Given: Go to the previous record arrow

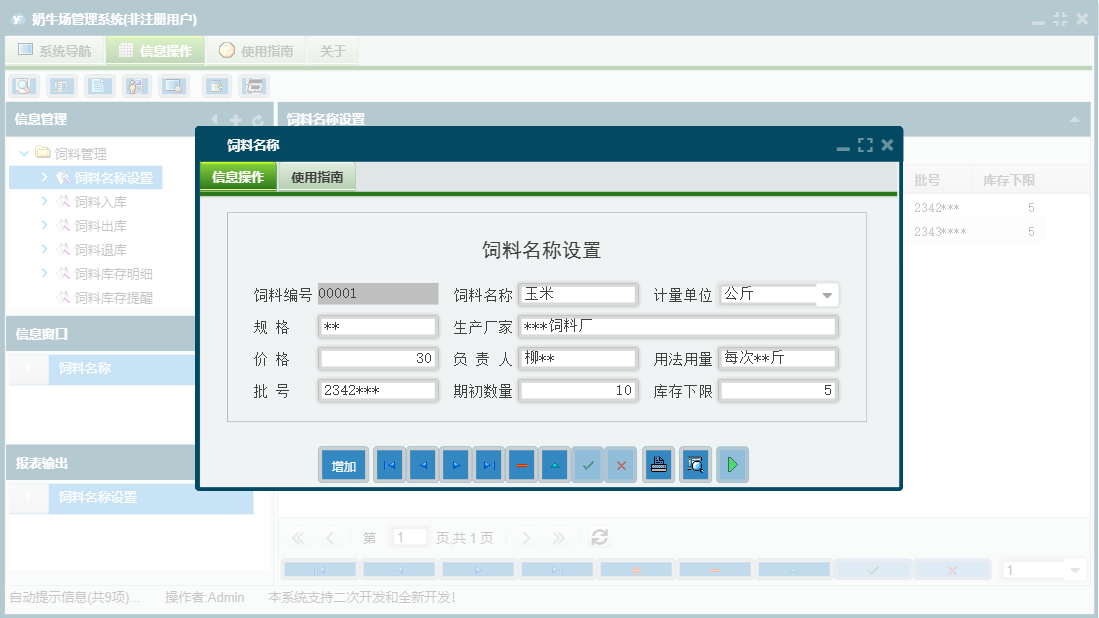Looking at the screenshot, I should click(422, 465).
